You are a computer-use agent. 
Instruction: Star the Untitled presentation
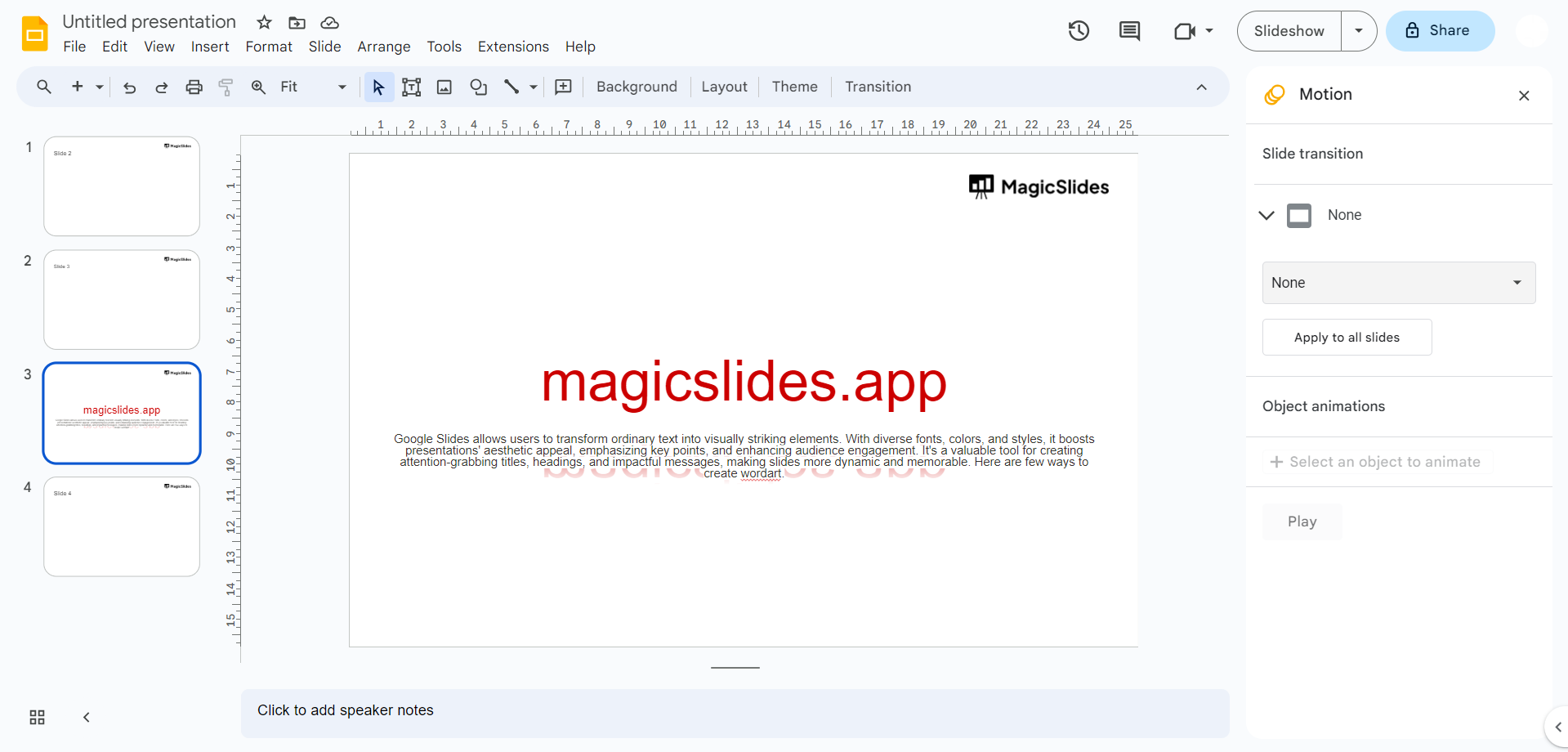click(264, 22)
